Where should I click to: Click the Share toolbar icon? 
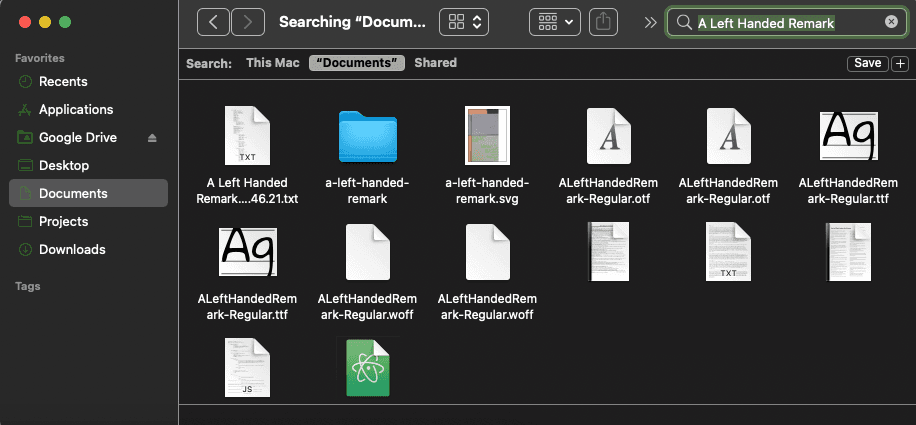pos(603,22)
